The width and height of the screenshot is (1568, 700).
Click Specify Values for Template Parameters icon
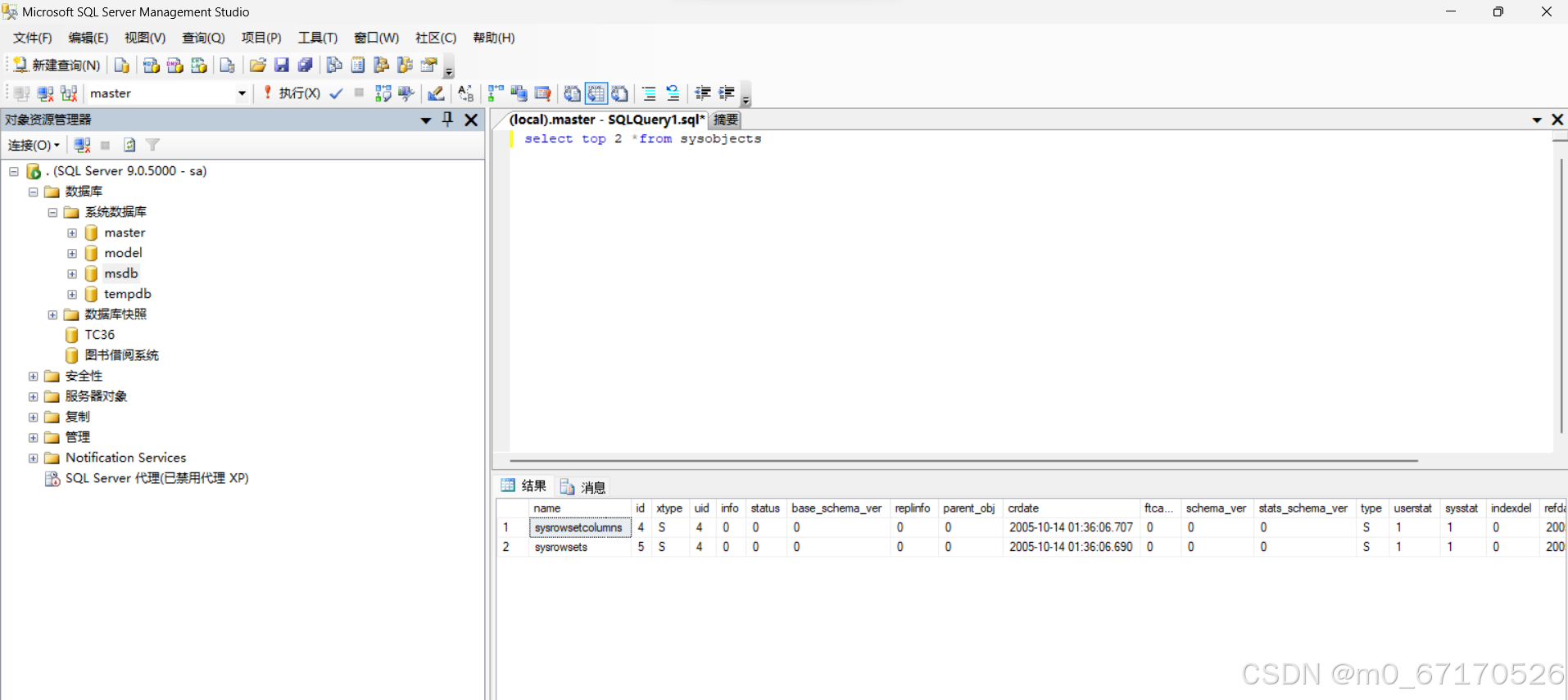coord(465,93)
